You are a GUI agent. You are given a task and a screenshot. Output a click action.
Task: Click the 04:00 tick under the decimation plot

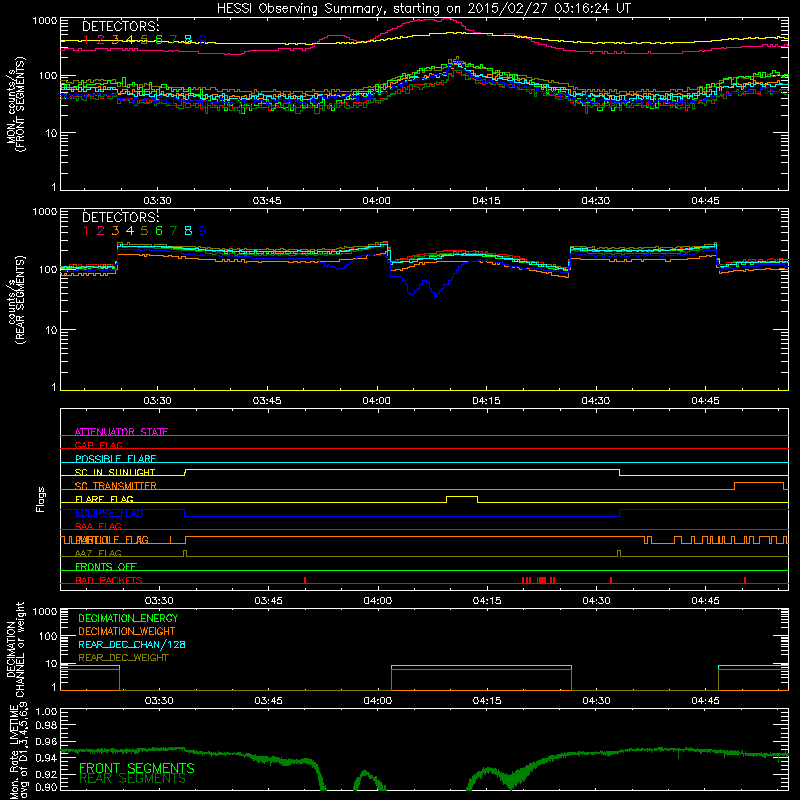tap(378, 701)
